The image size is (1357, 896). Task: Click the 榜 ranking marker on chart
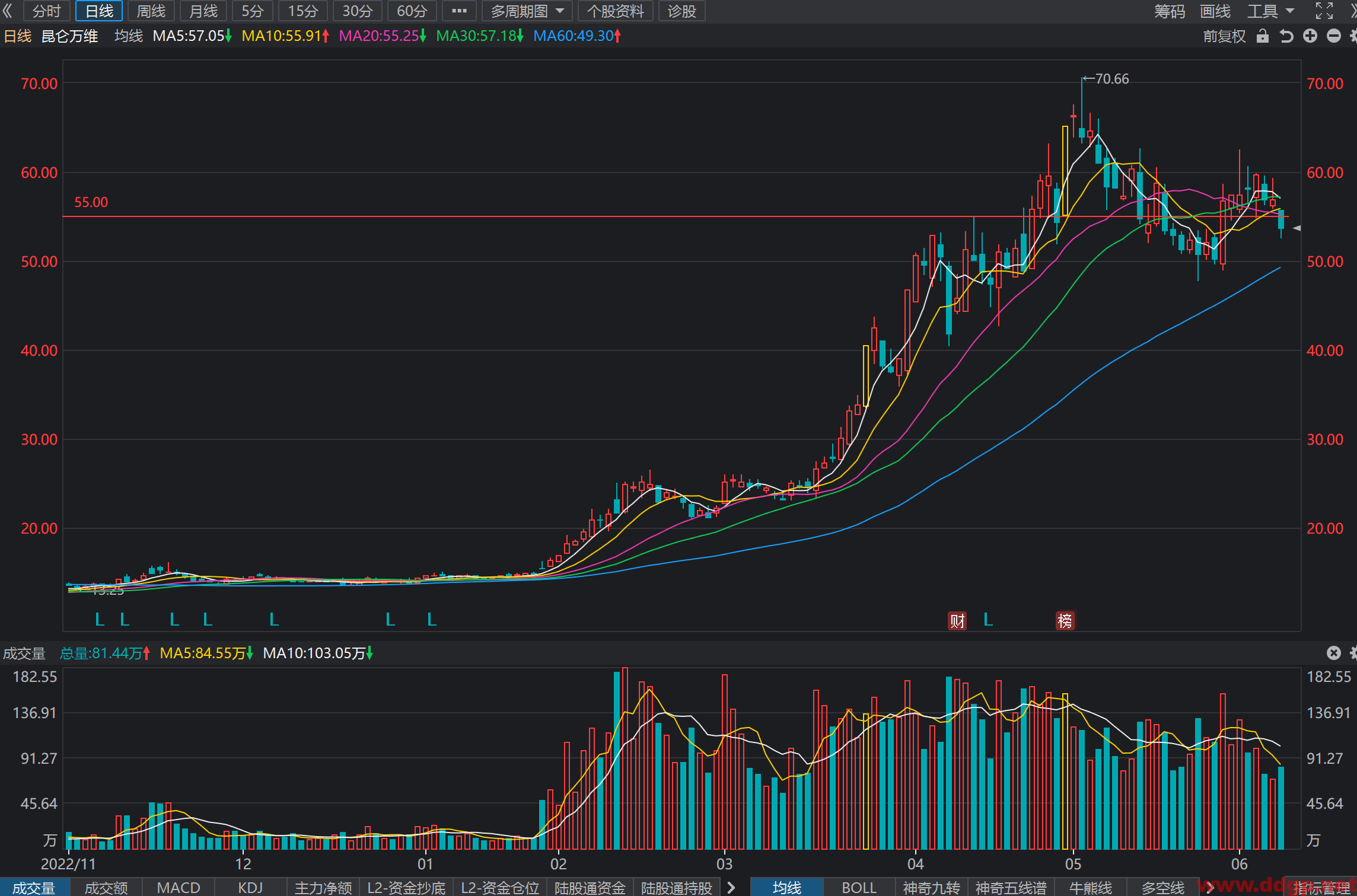pos(1065,621)
